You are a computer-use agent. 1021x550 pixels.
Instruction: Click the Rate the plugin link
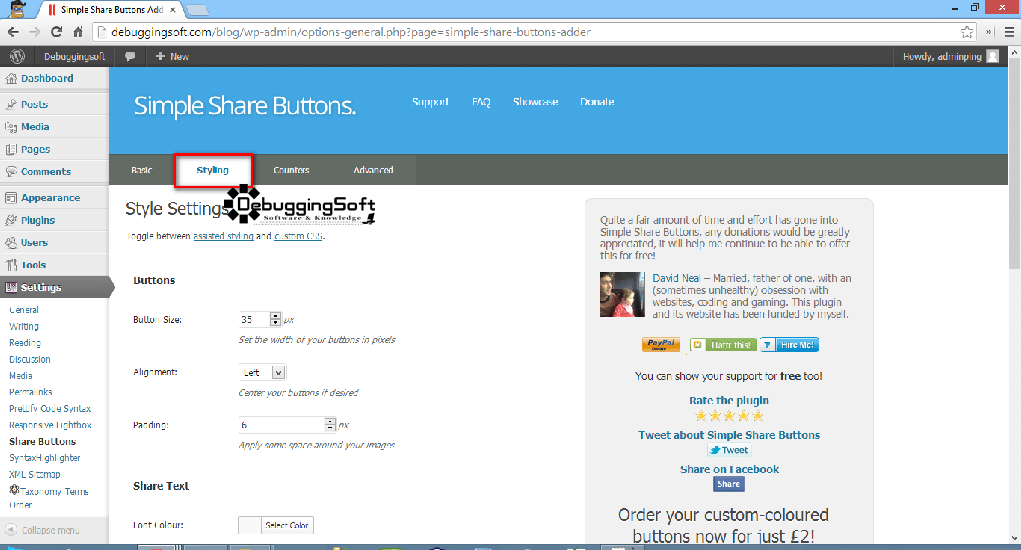[729, 400]
